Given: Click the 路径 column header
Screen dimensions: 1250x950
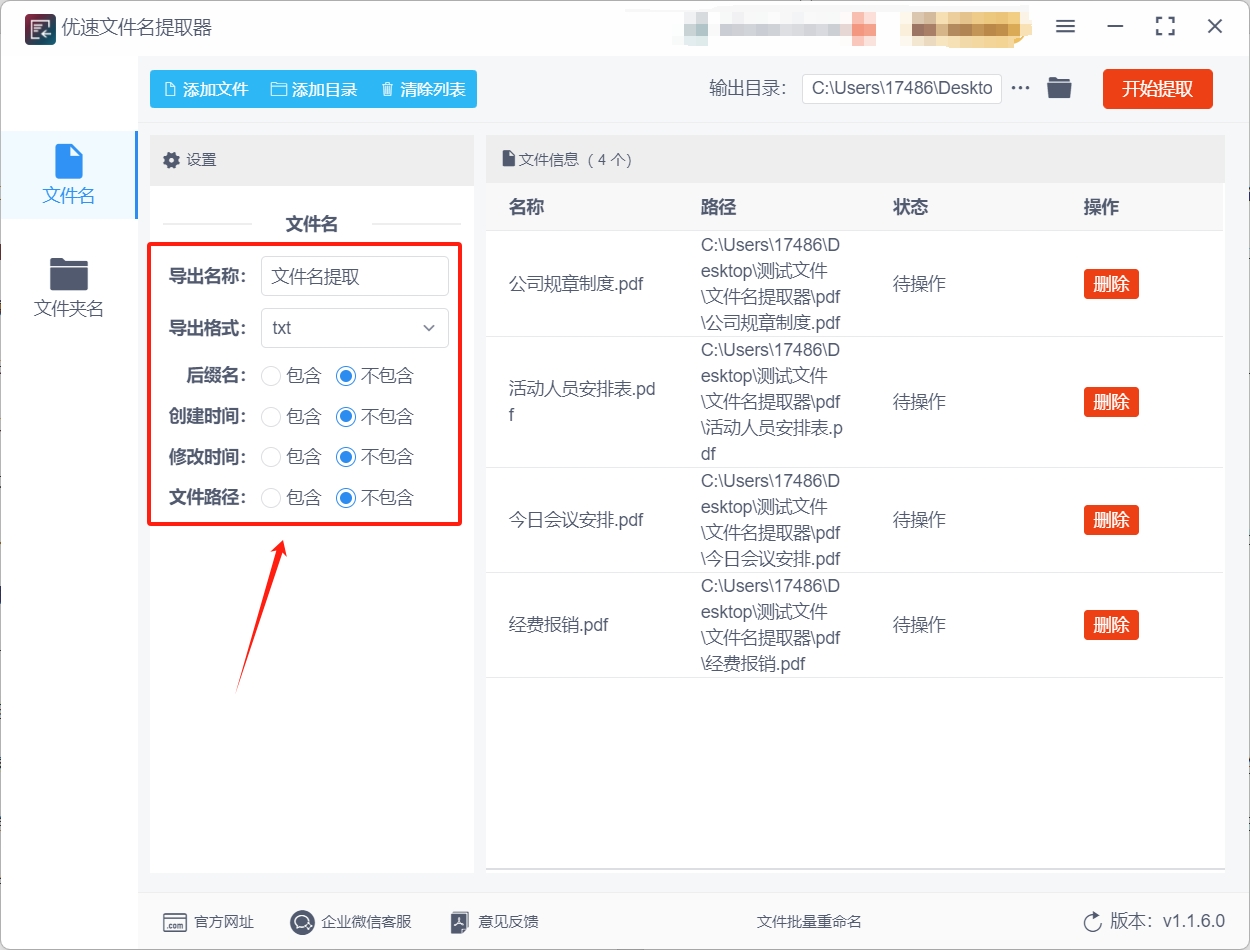Looking at the screenshot, I should click(x=718, y=207).
